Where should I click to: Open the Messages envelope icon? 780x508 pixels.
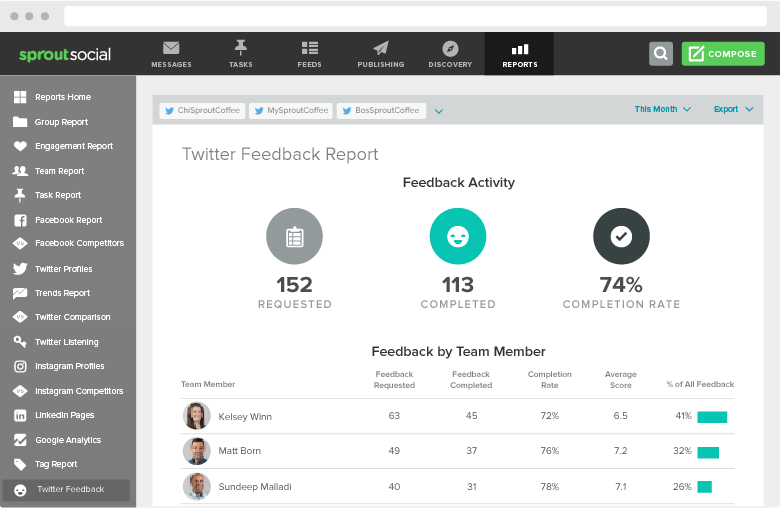pyautogui.click(x=171, y=48)
